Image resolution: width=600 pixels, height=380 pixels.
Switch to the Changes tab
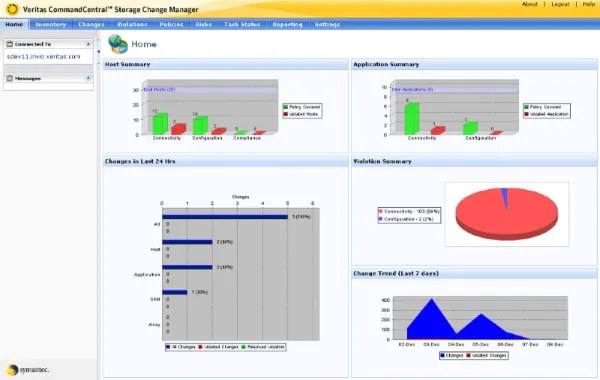pos(91,24)
